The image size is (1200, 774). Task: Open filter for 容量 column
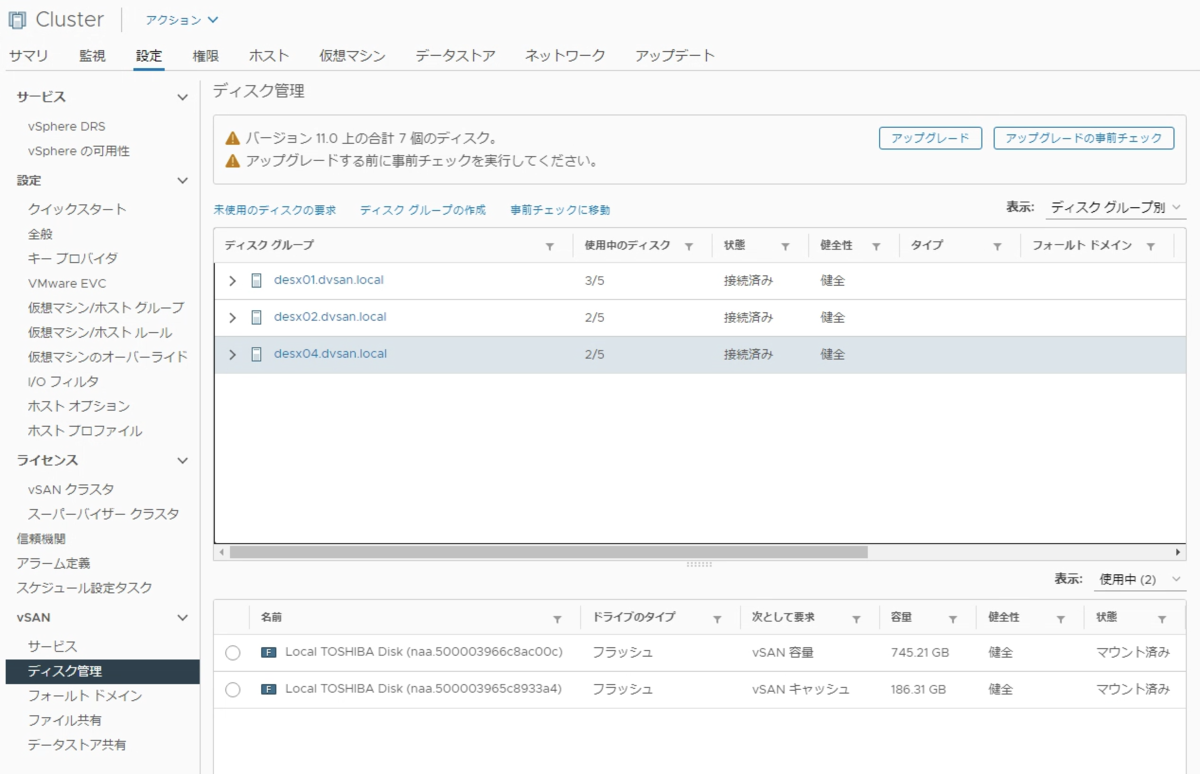click(x=953, y=619)
